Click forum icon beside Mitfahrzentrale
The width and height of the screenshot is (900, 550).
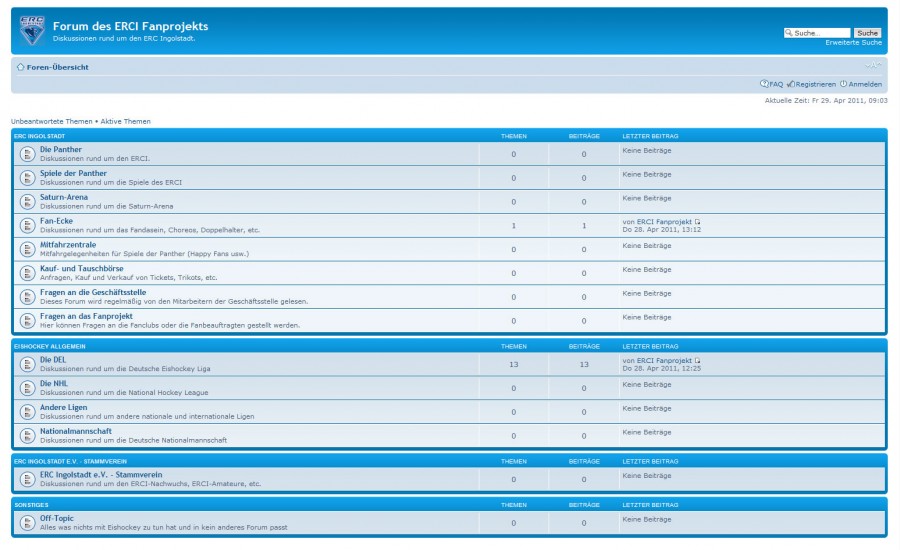point(27,249)
